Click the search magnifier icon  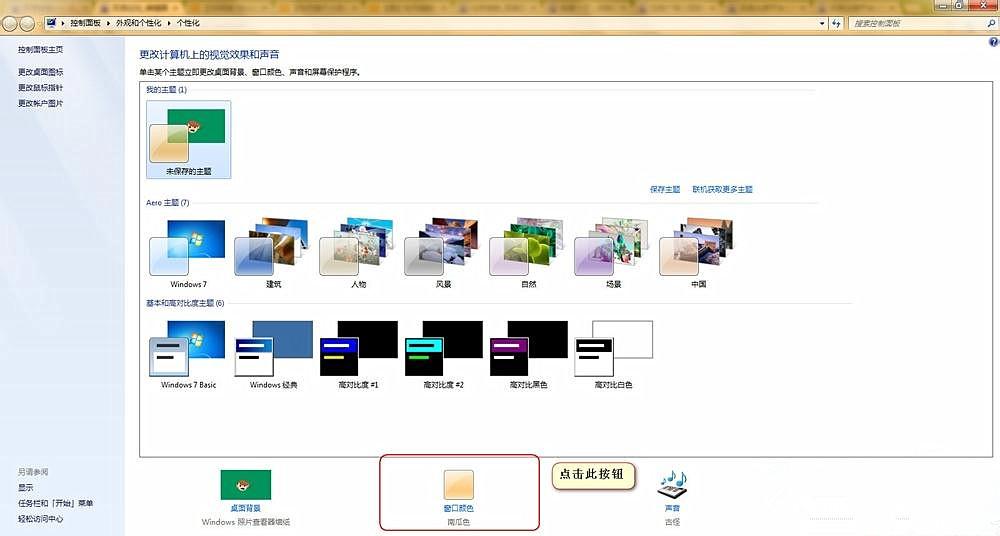(x=991, y=24)
